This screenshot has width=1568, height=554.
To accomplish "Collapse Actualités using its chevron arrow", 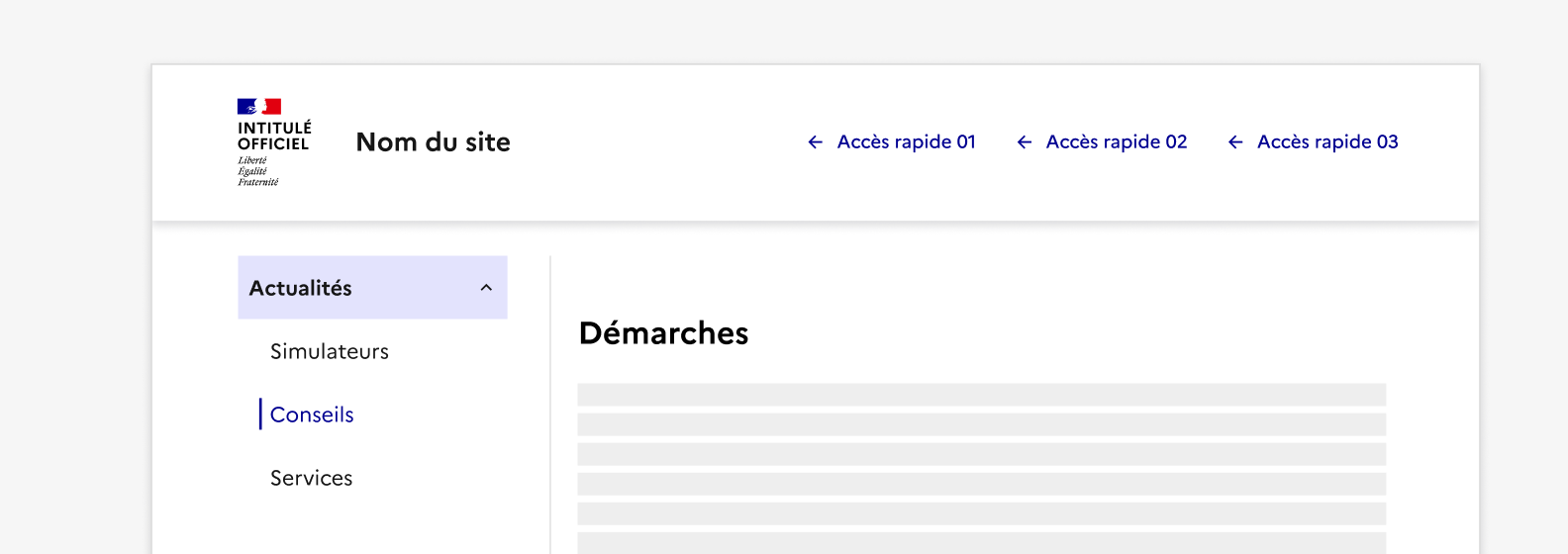I will 486,288.
